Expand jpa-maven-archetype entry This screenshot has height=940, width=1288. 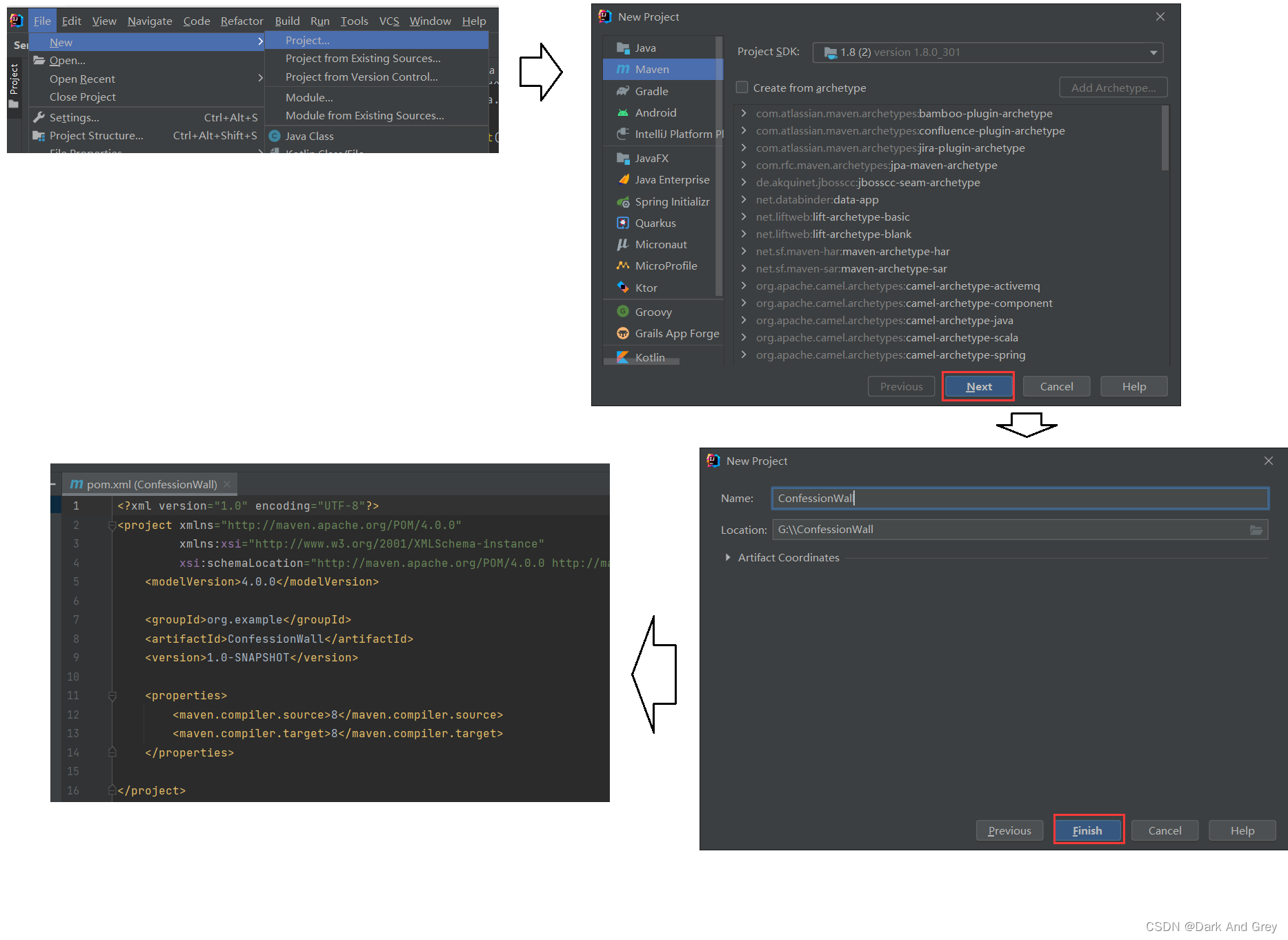(744, 165)
